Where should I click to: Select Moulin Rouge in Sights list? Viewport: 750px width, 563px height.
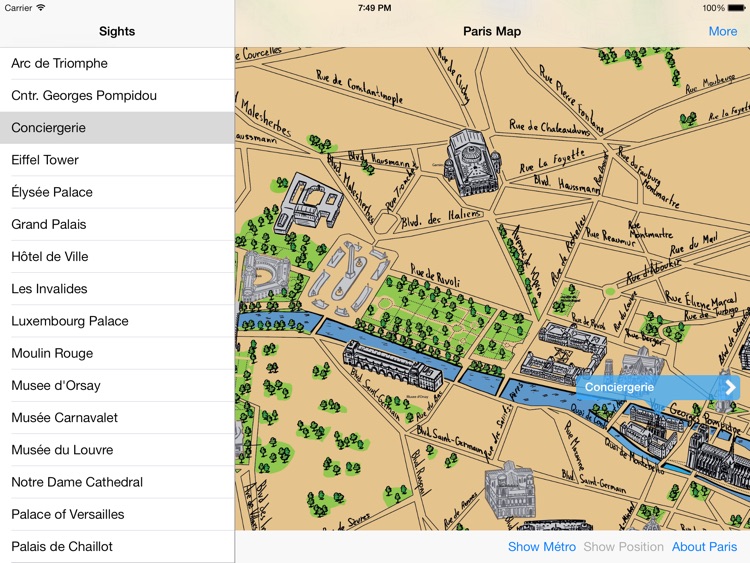click(117, 353)
